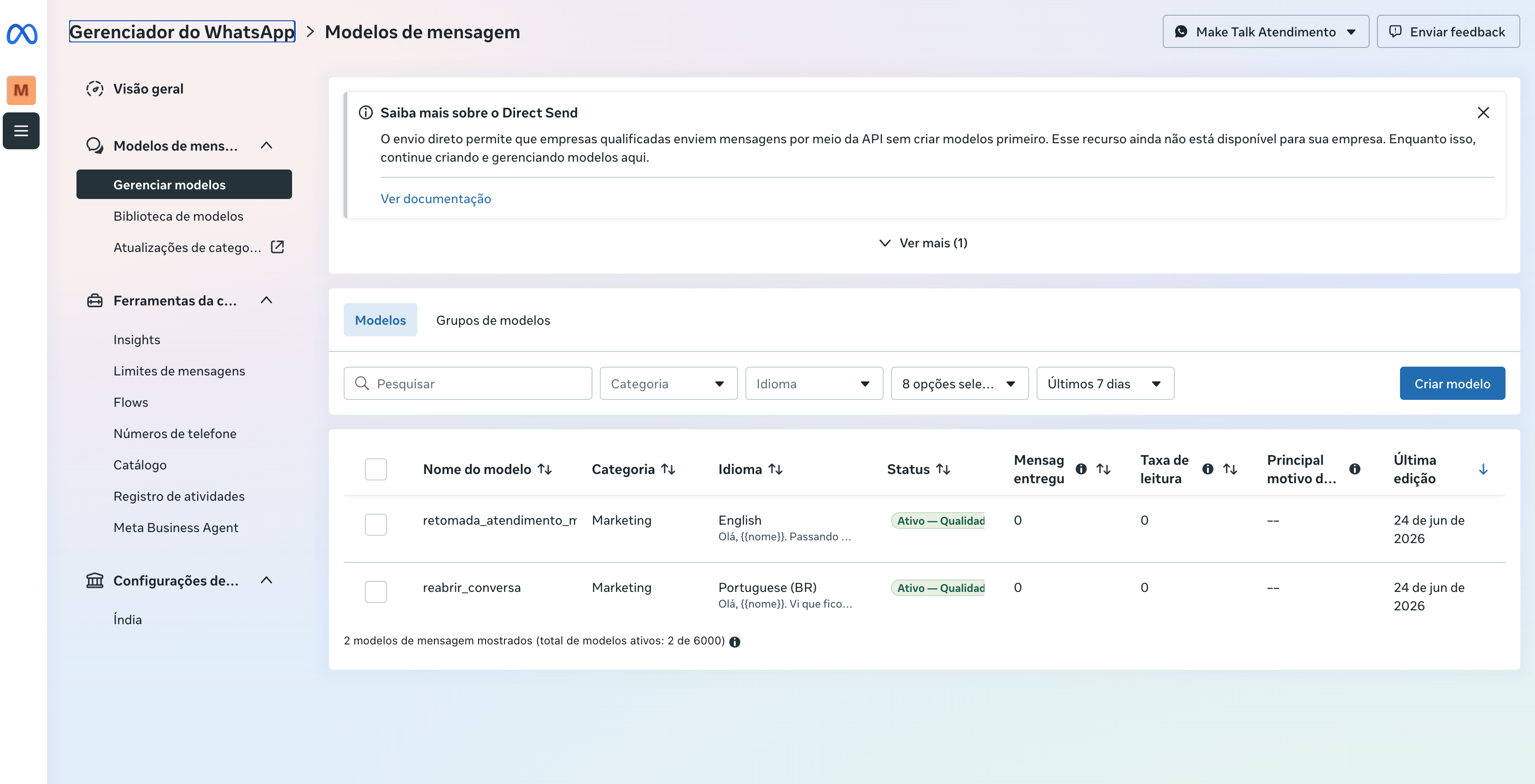
Task: Close the Direct Send notice with the X
Action: (x=1483, y=112)
